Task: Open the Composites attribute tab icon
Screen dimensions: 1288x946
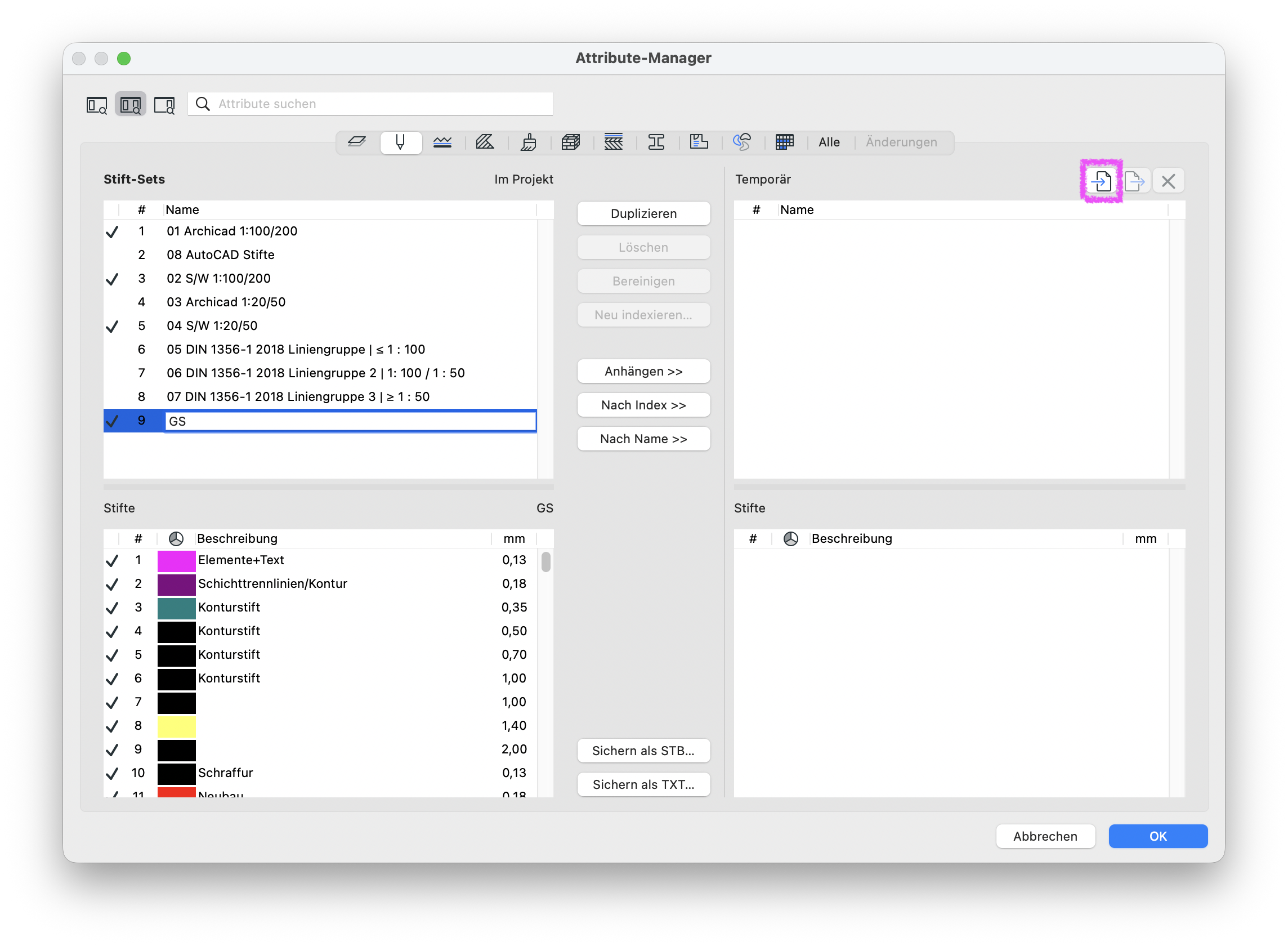Action: tap(614, 142)
